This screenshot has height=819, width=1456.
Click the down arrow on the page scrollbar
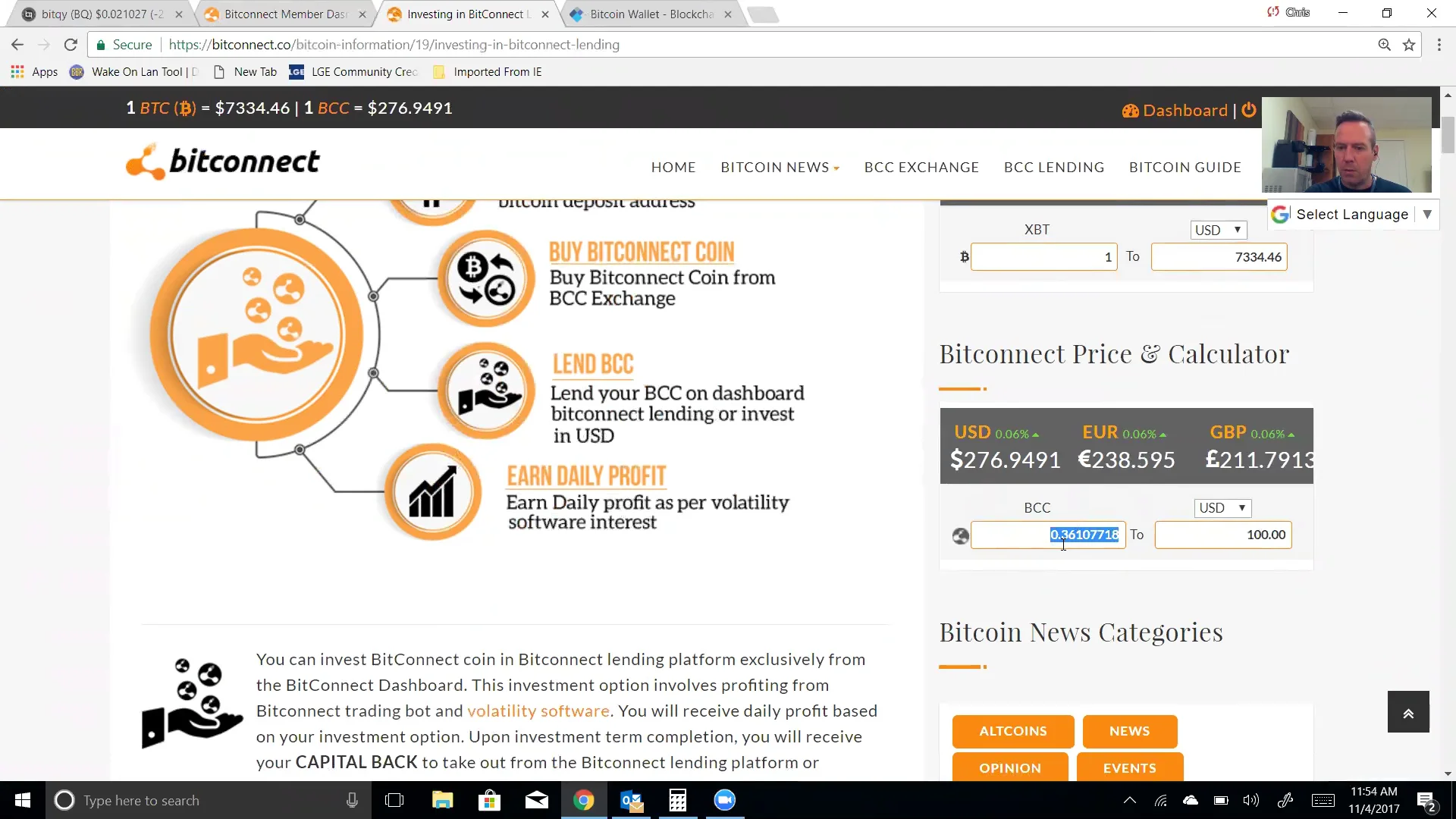click(1448, 773)
